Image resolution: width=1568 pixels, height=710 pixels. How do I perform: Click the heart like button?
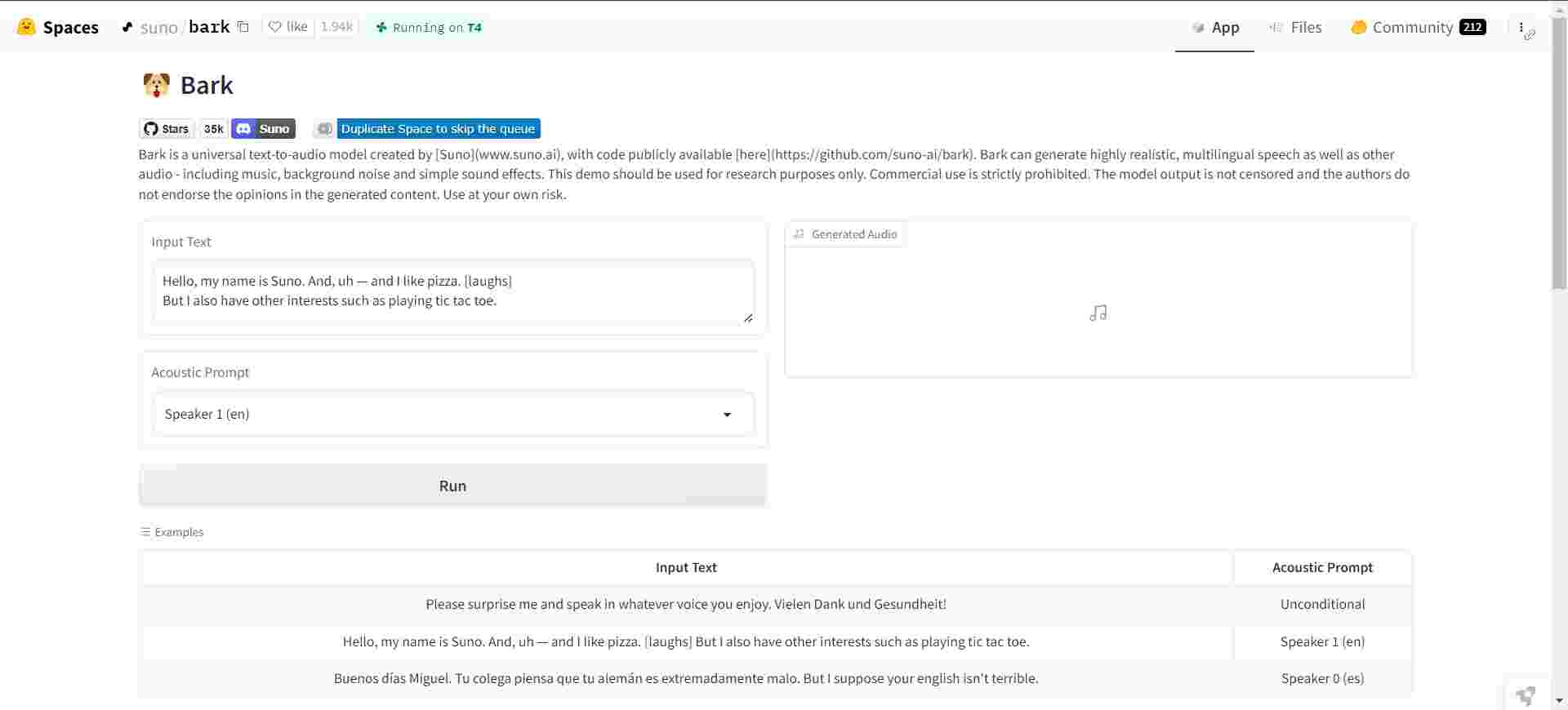click(288, 27)
